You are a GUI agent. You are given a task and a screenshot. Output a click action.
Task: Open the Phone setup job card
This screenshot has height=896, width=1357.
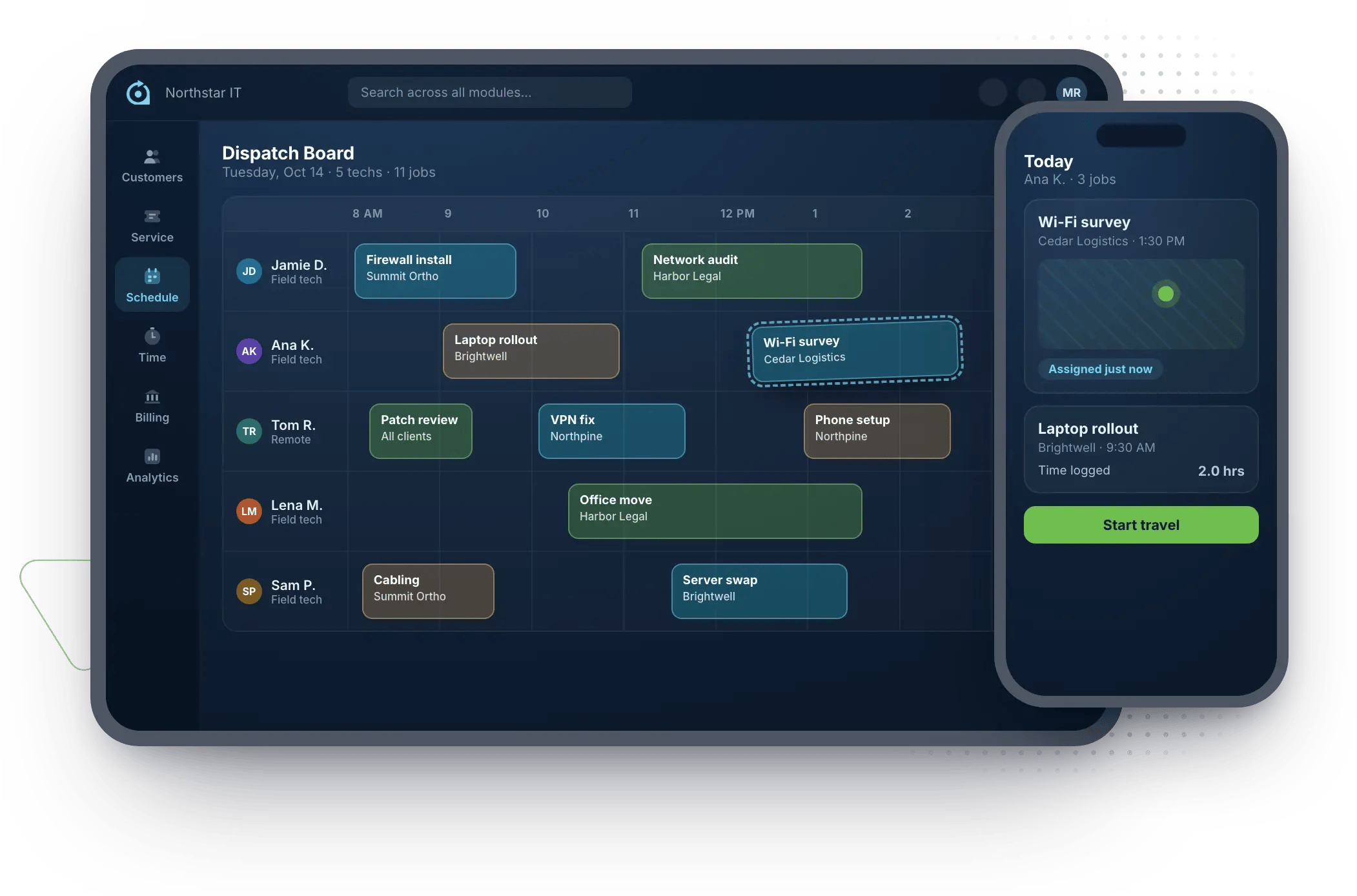tap(877, 431)
